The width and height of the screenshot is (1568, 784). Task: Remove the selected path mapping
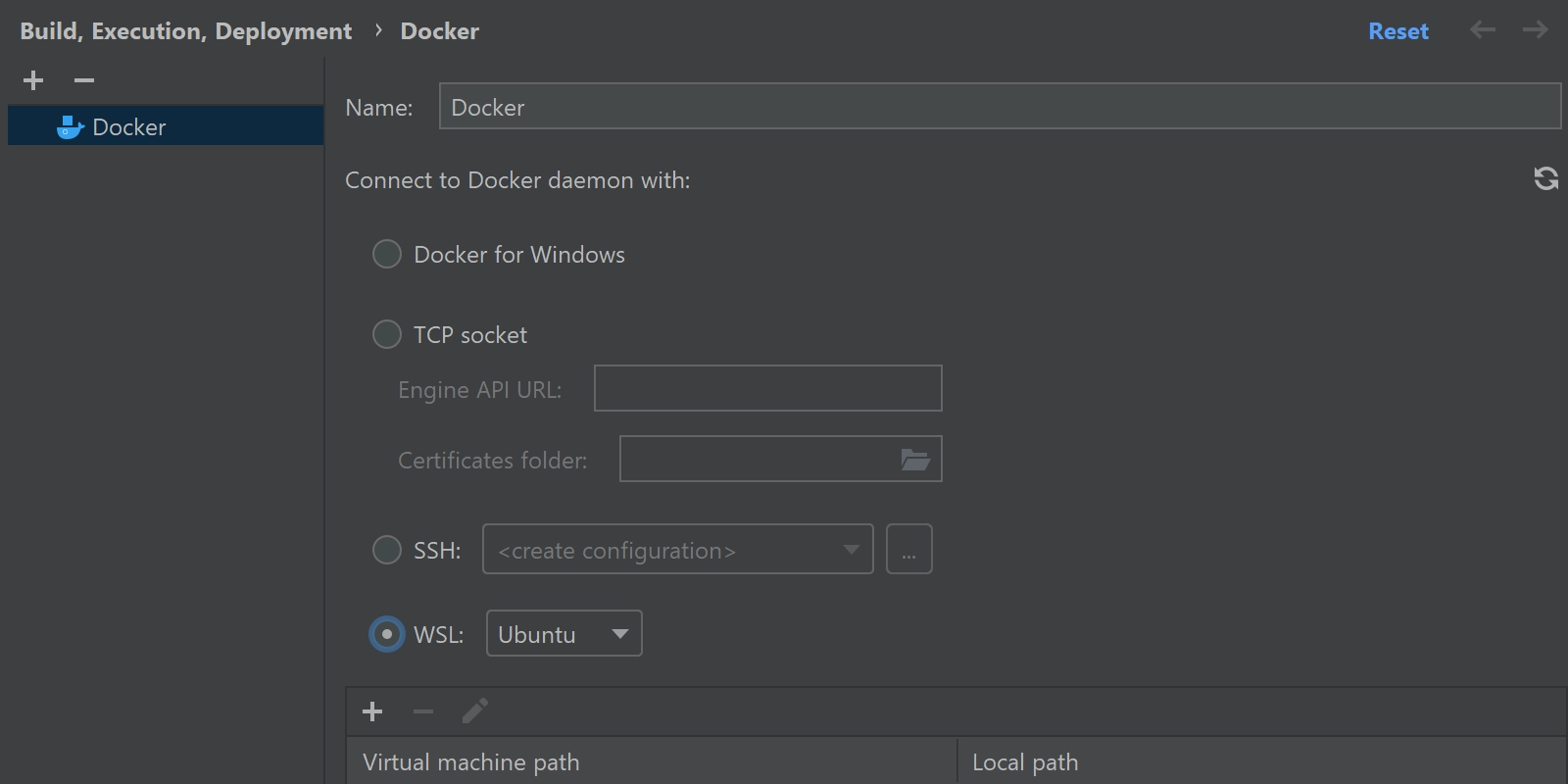(x=423, y=711)
